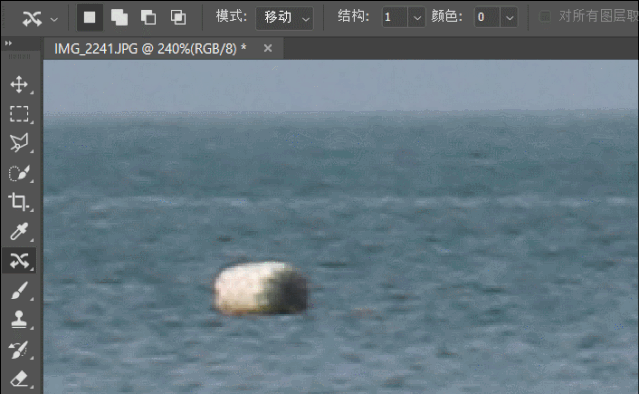The width and height of the screenshot is (639, 394).
Task: Choose Subtract from selection mode
Action: pos(148,18)
